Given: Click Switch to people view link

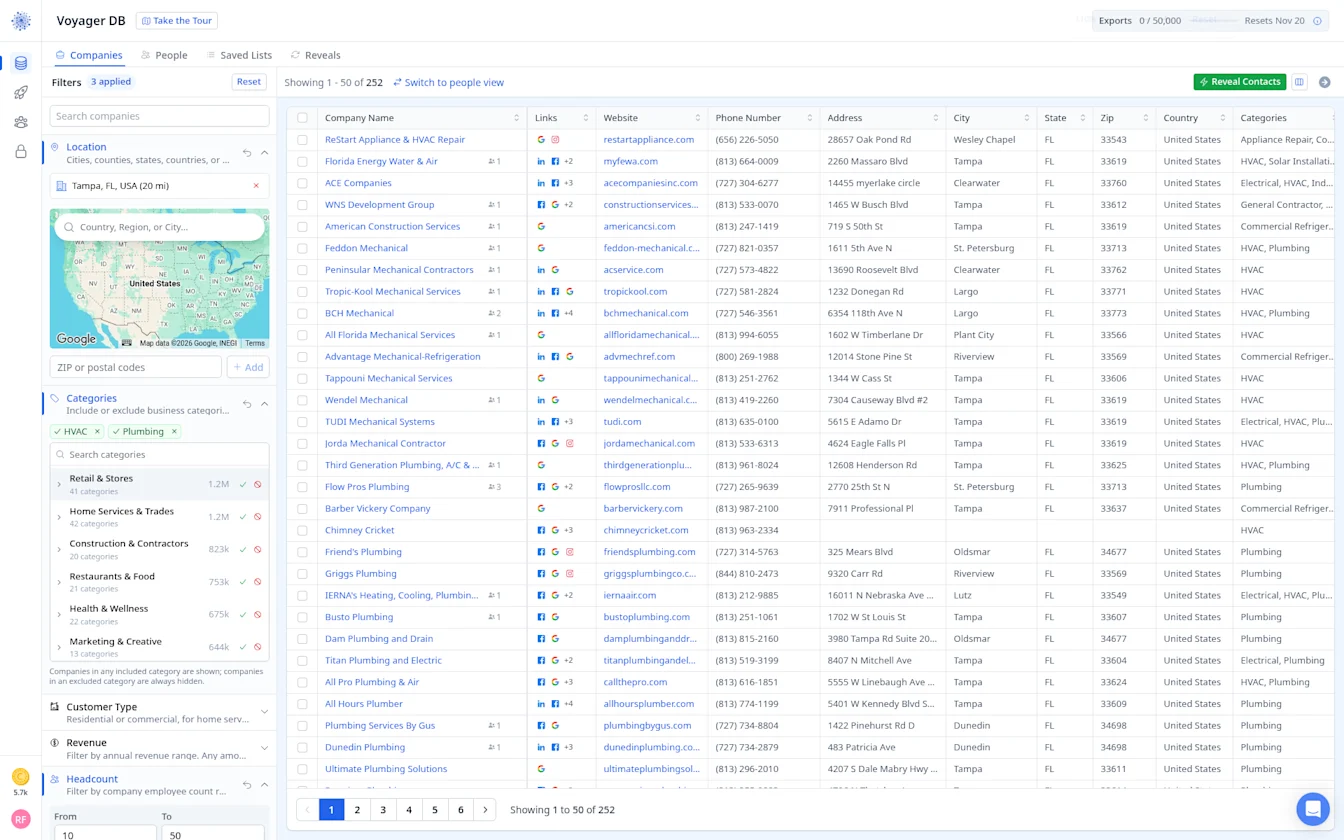Looking at the screenshot, I should coord(448,83).
